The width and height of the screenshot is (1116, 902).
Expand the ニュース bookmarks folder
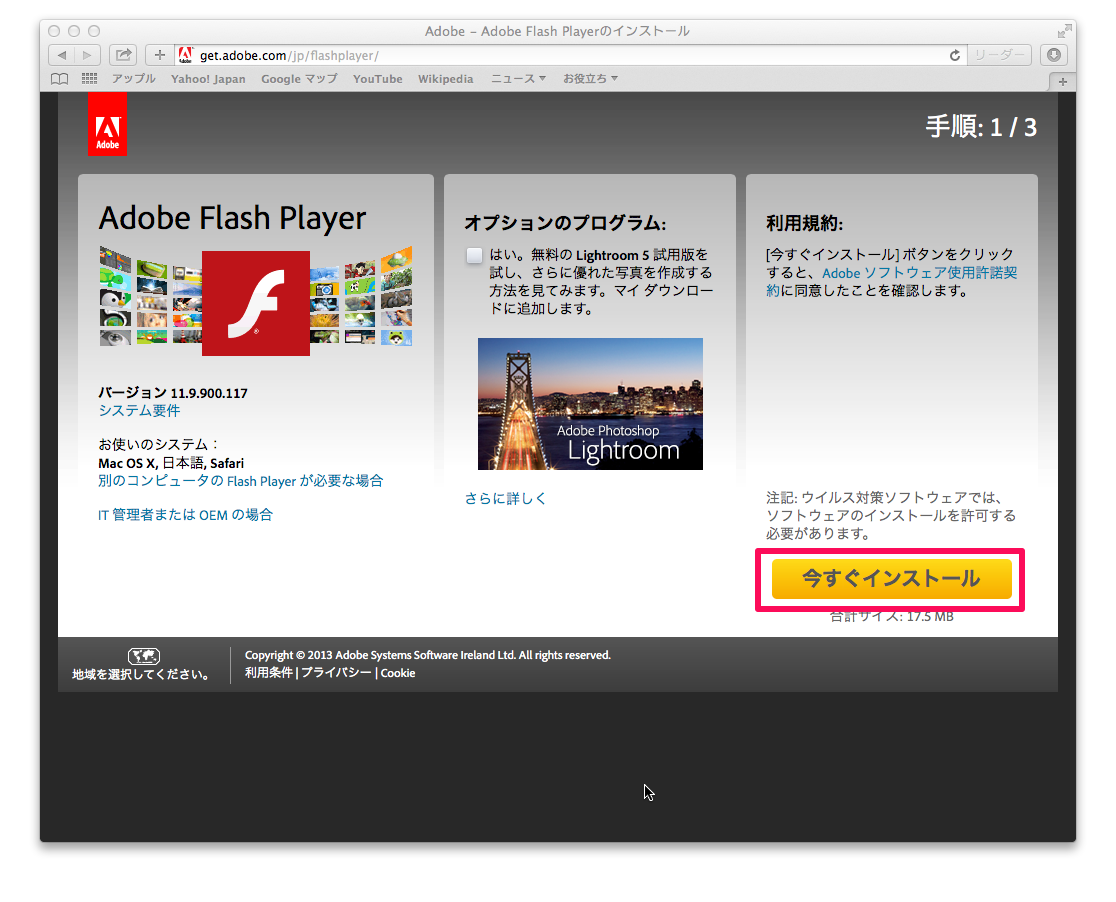(518, 79)
